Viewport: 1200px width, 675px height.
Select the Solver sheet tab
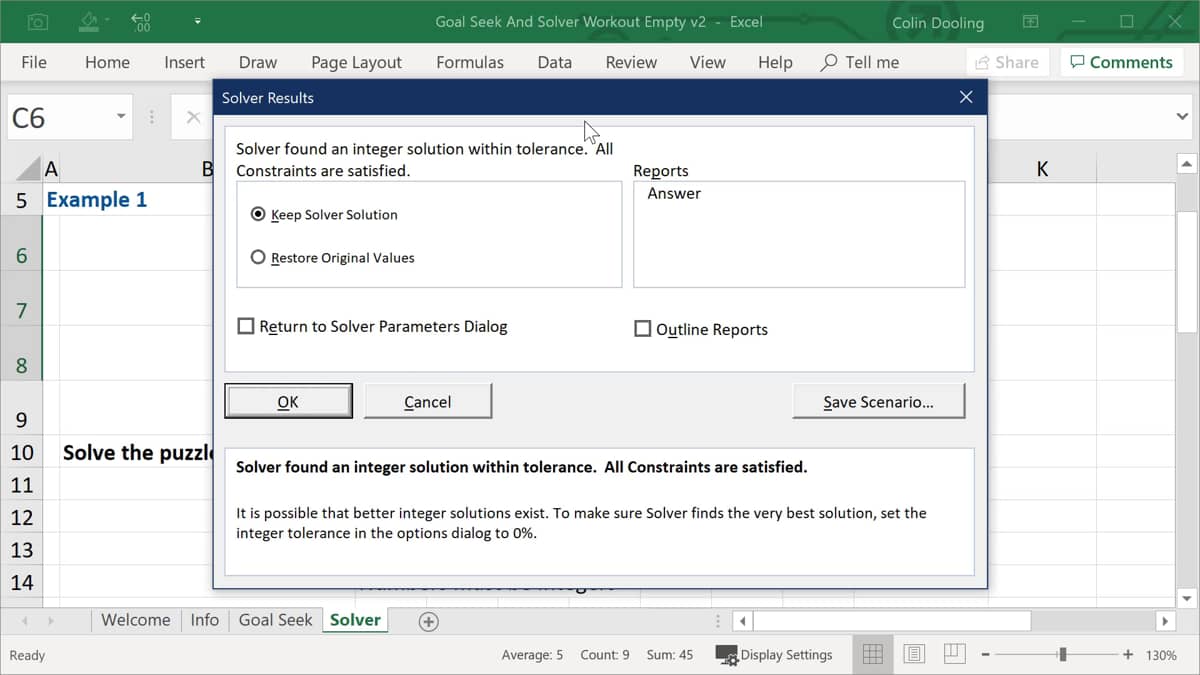pyautogui.click(x=355, y=620)
